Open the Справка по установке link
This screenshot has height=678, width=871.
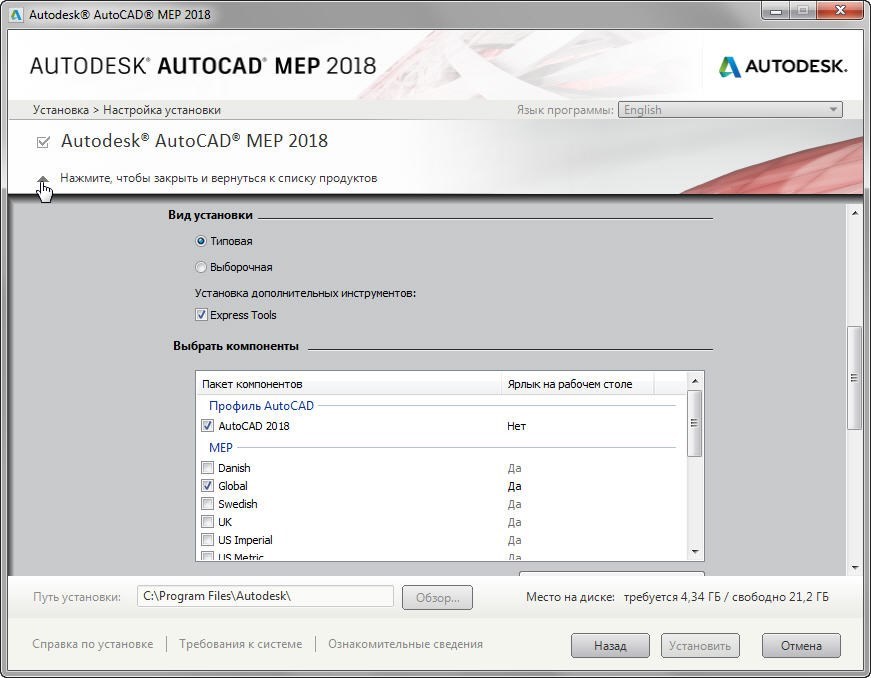93,644
